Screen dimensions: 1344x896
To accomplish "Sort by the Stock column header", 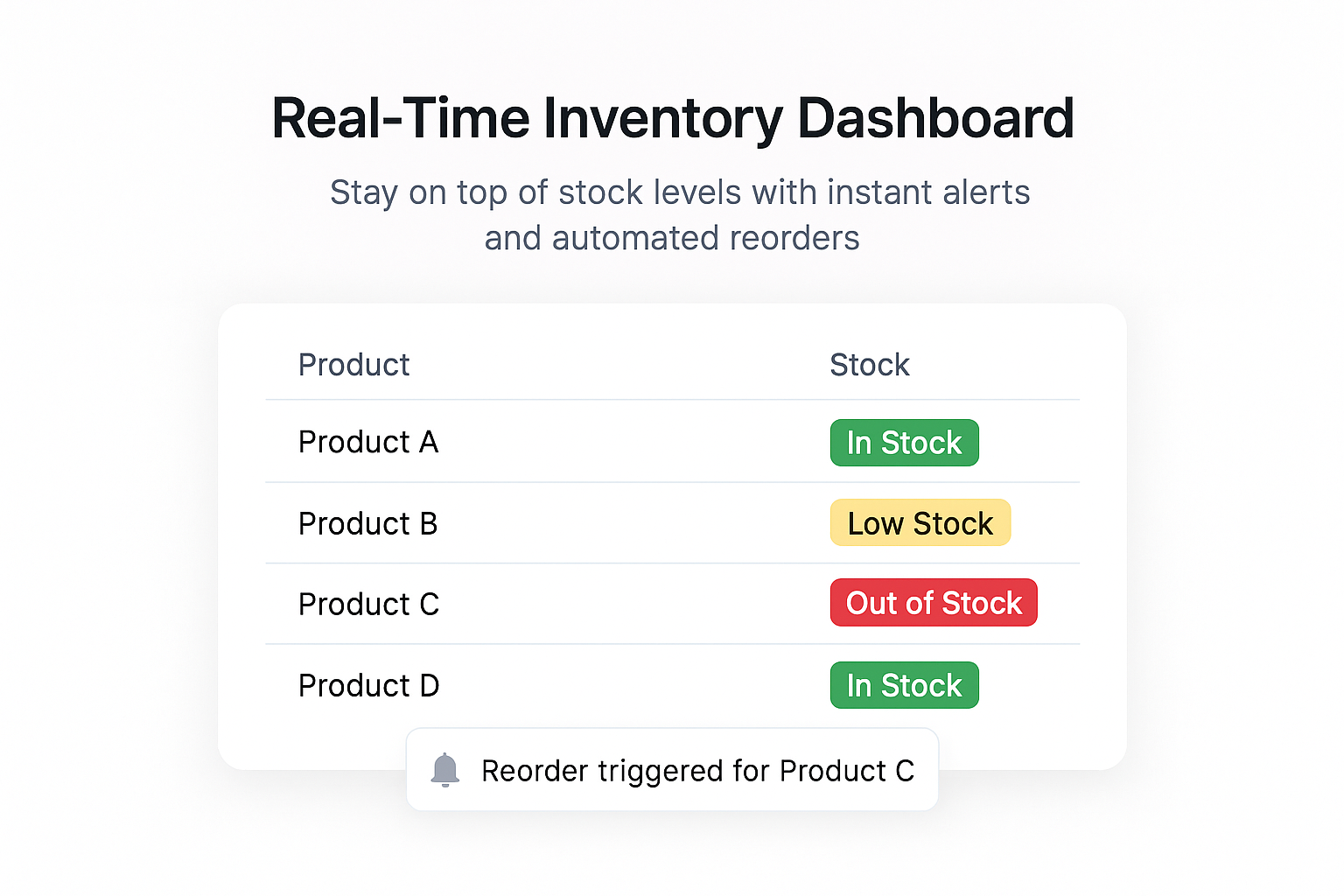I will pos(870,365).
